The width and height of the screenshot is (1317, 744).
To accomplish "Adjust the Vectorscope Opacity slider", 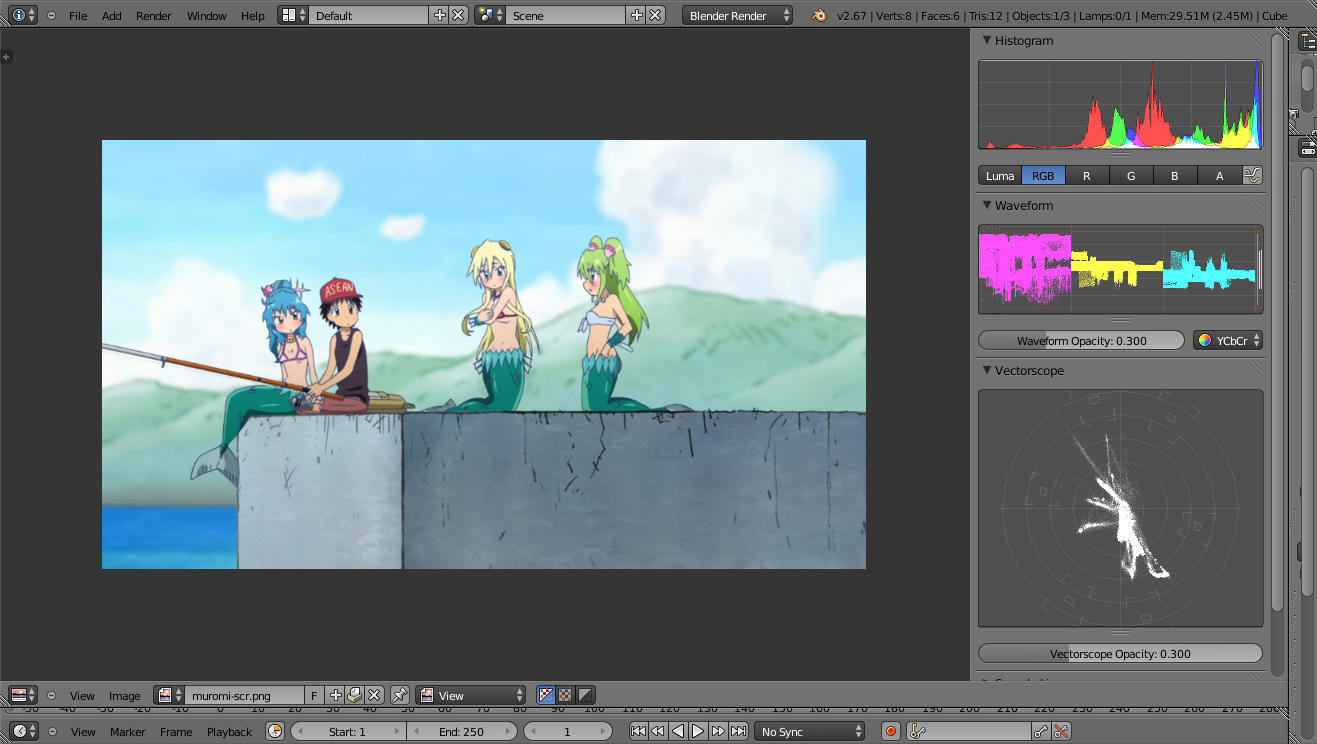I will 1120,653.
